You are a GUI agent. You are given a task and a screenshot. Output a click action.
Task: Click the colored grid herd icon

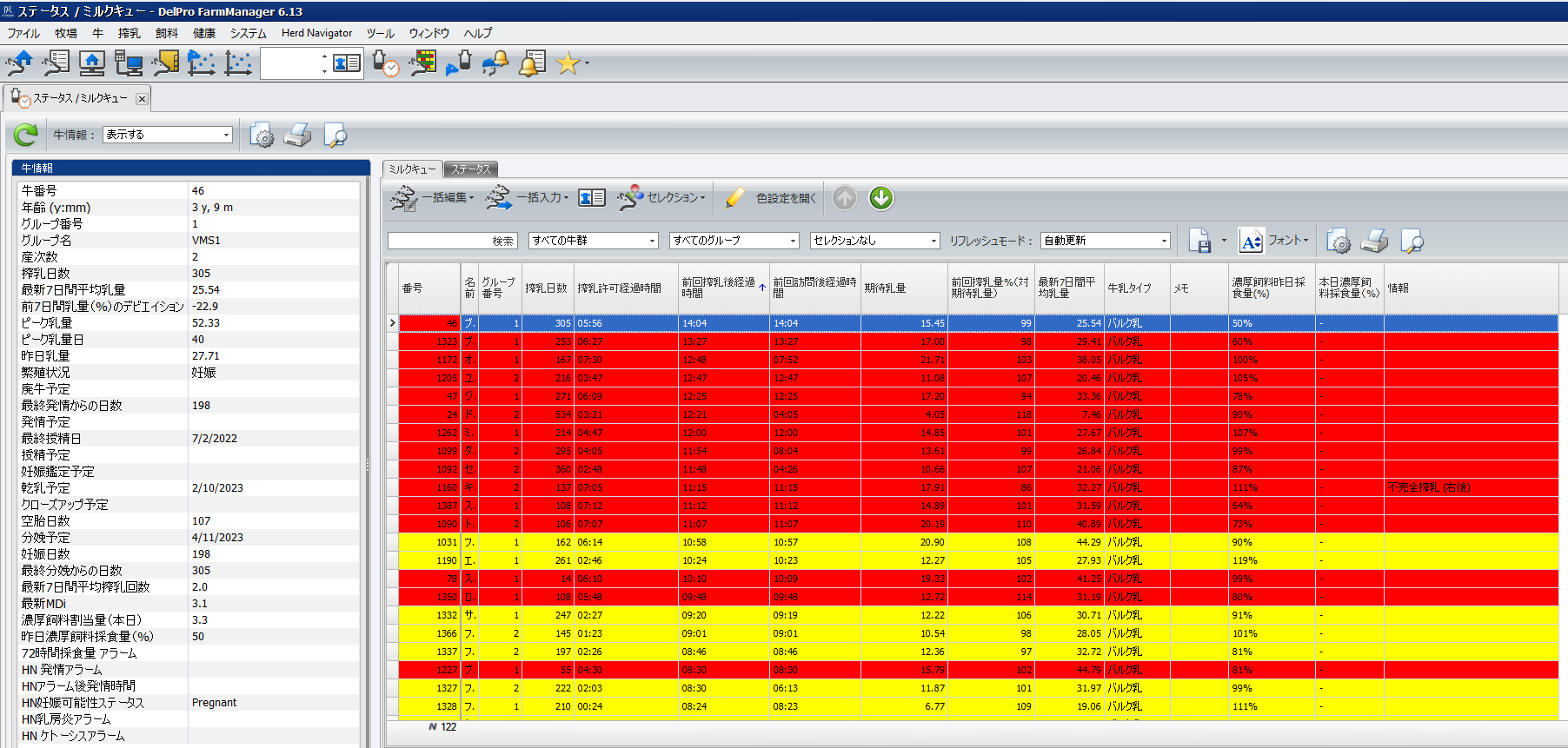423,63
